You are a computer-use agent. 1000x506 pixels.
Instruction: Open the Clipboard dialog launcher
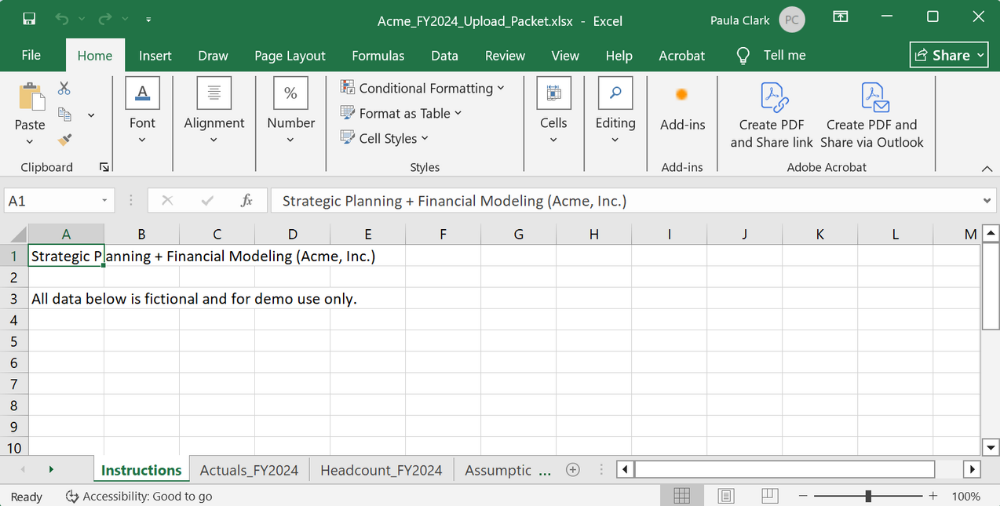(104, 167)
